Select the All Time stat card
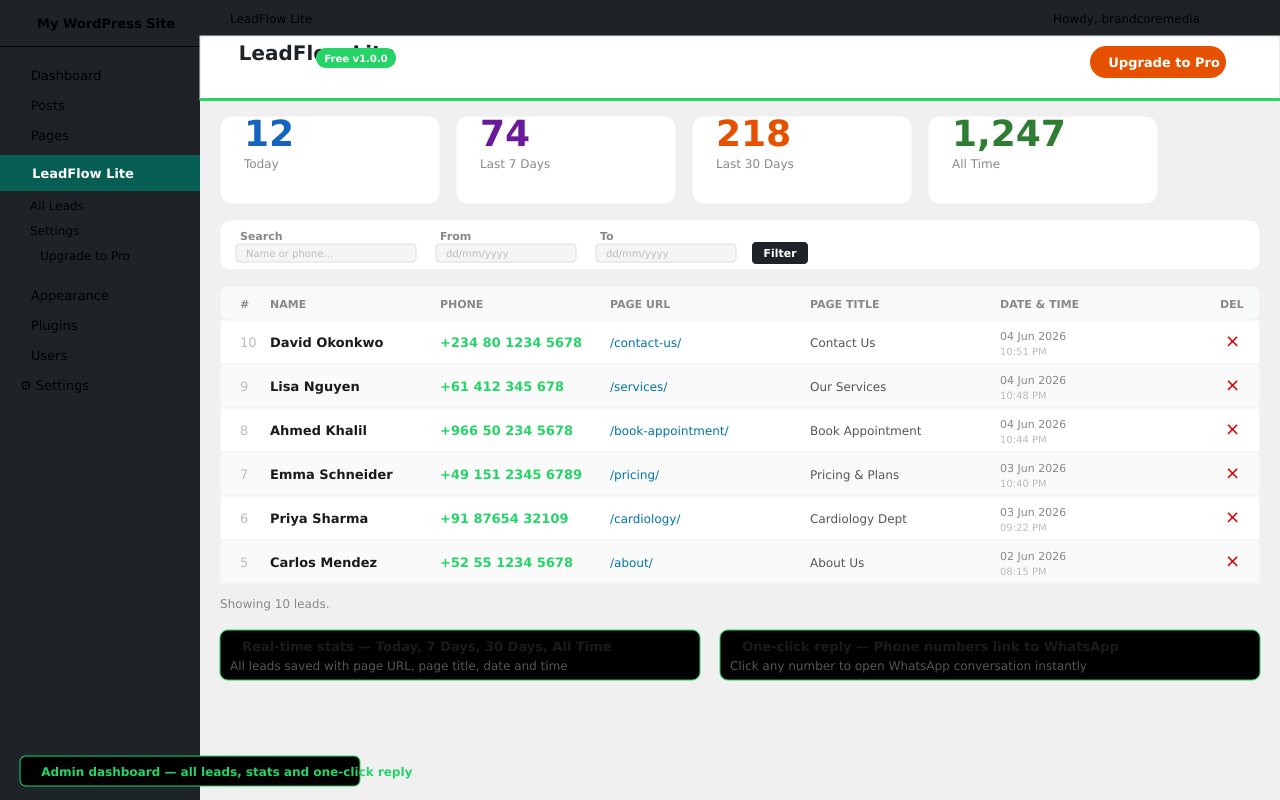1280x800 pixels. point(1043,160)
